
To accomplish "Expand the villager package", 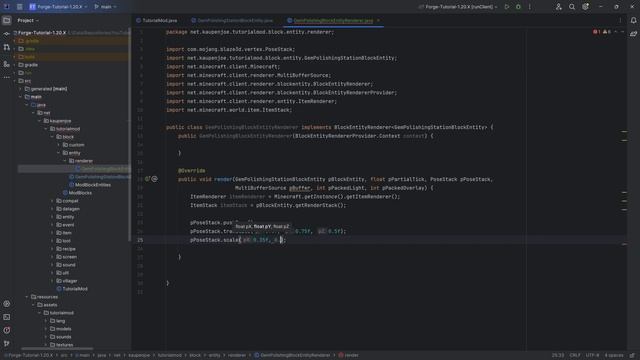I will 52,281.
